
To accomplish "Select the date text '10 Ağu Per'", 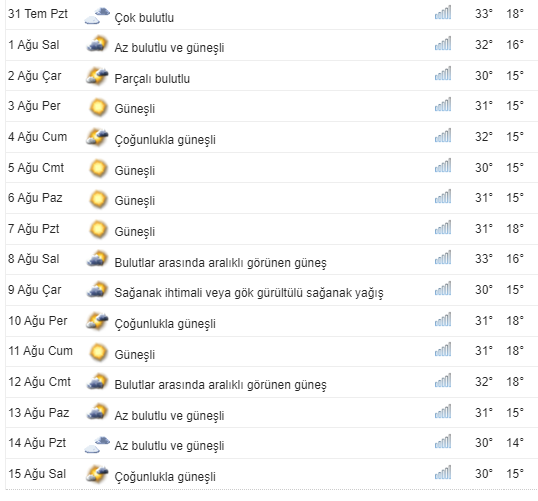I will pos(38,321).
